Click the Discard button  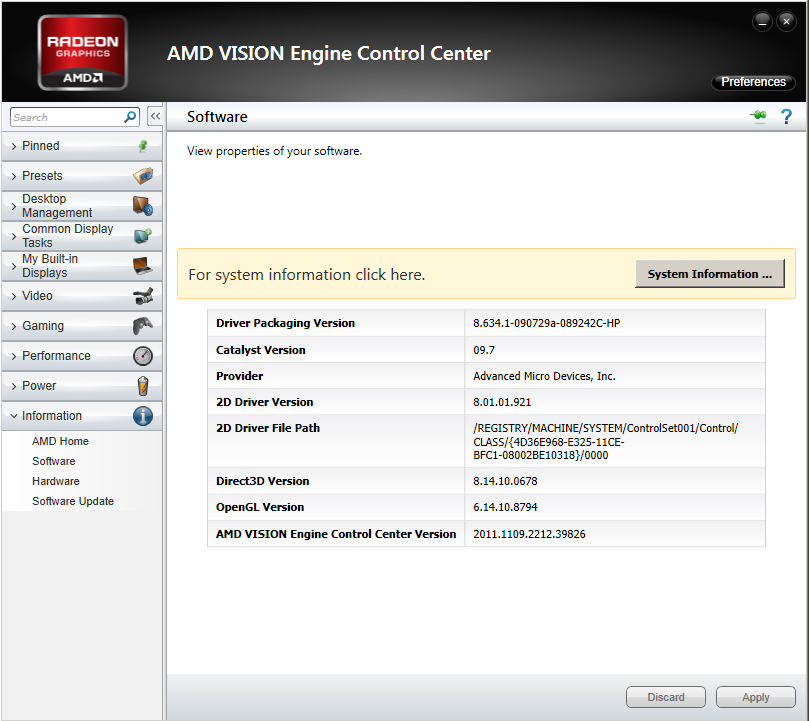pos(666,697)
